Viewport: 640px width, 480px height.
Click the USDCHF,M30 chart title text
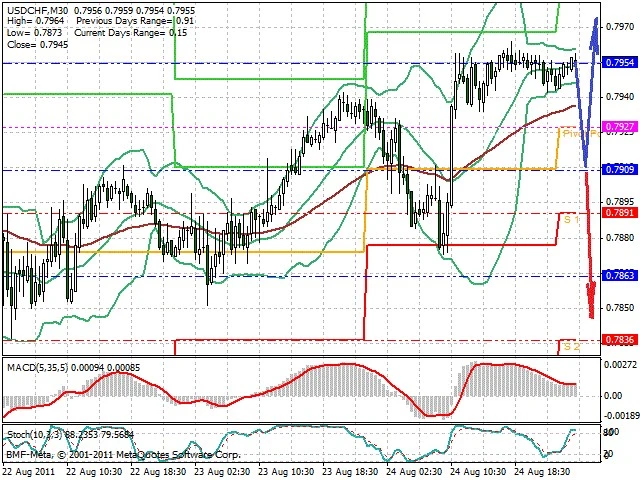point(101,10)
